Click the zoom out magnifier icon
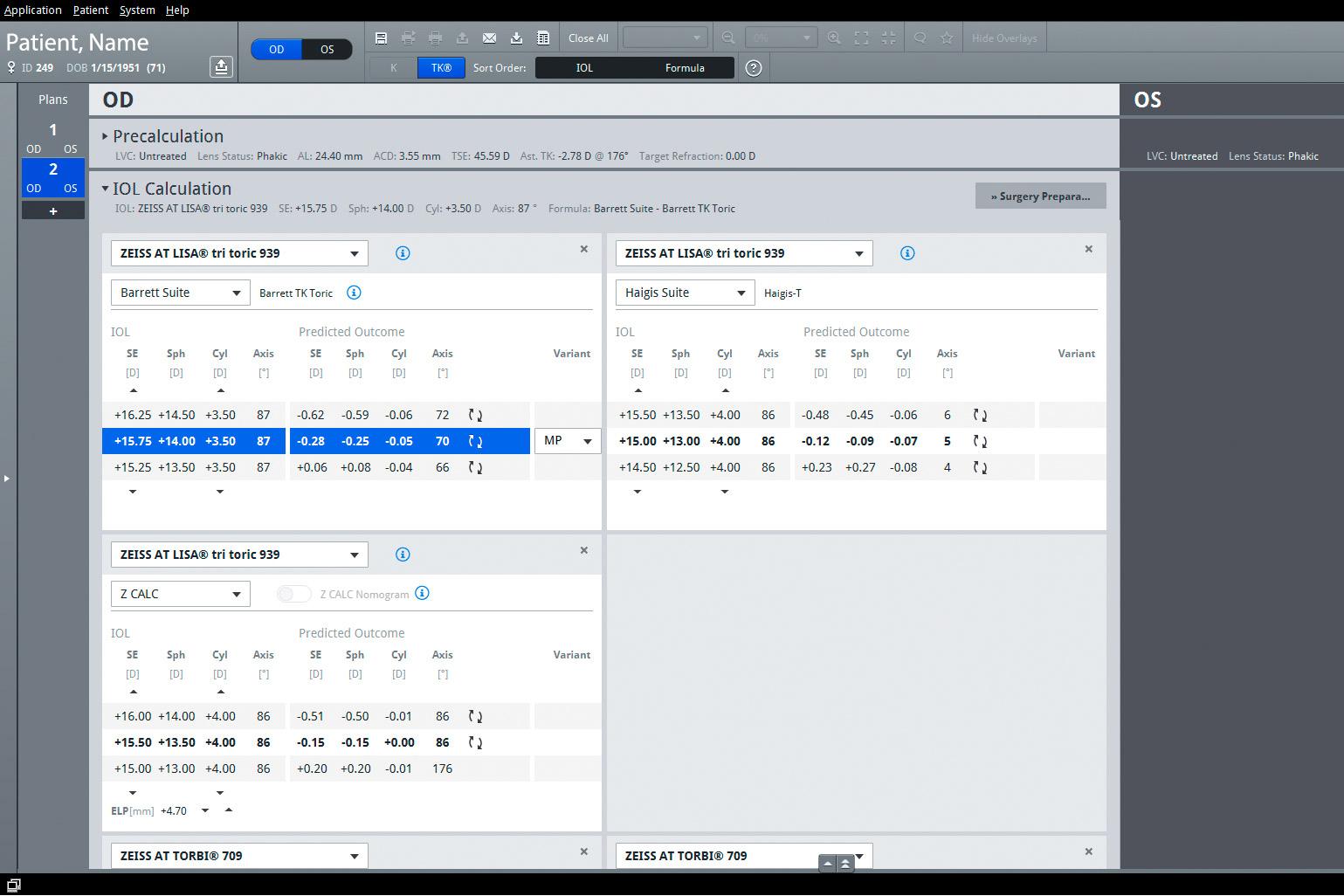Image resolution: width=1344 pixels, height=896 pixels. click(727, 38)
